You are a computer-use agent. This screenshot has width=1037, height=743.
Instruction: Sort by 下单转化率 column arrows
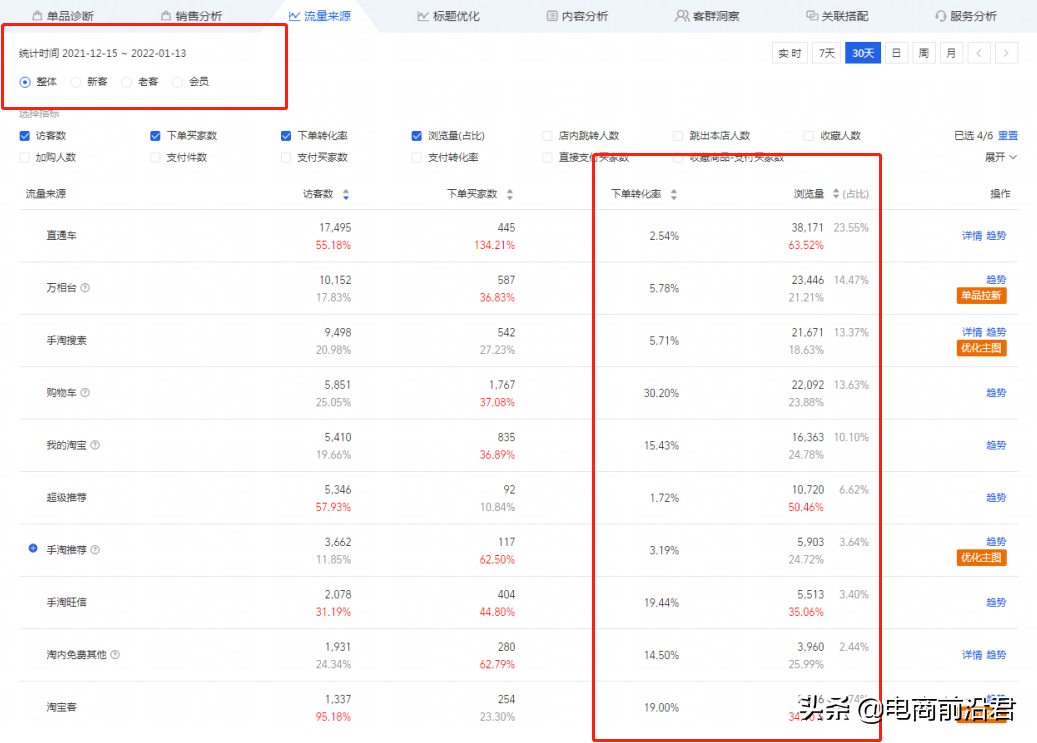674,195
